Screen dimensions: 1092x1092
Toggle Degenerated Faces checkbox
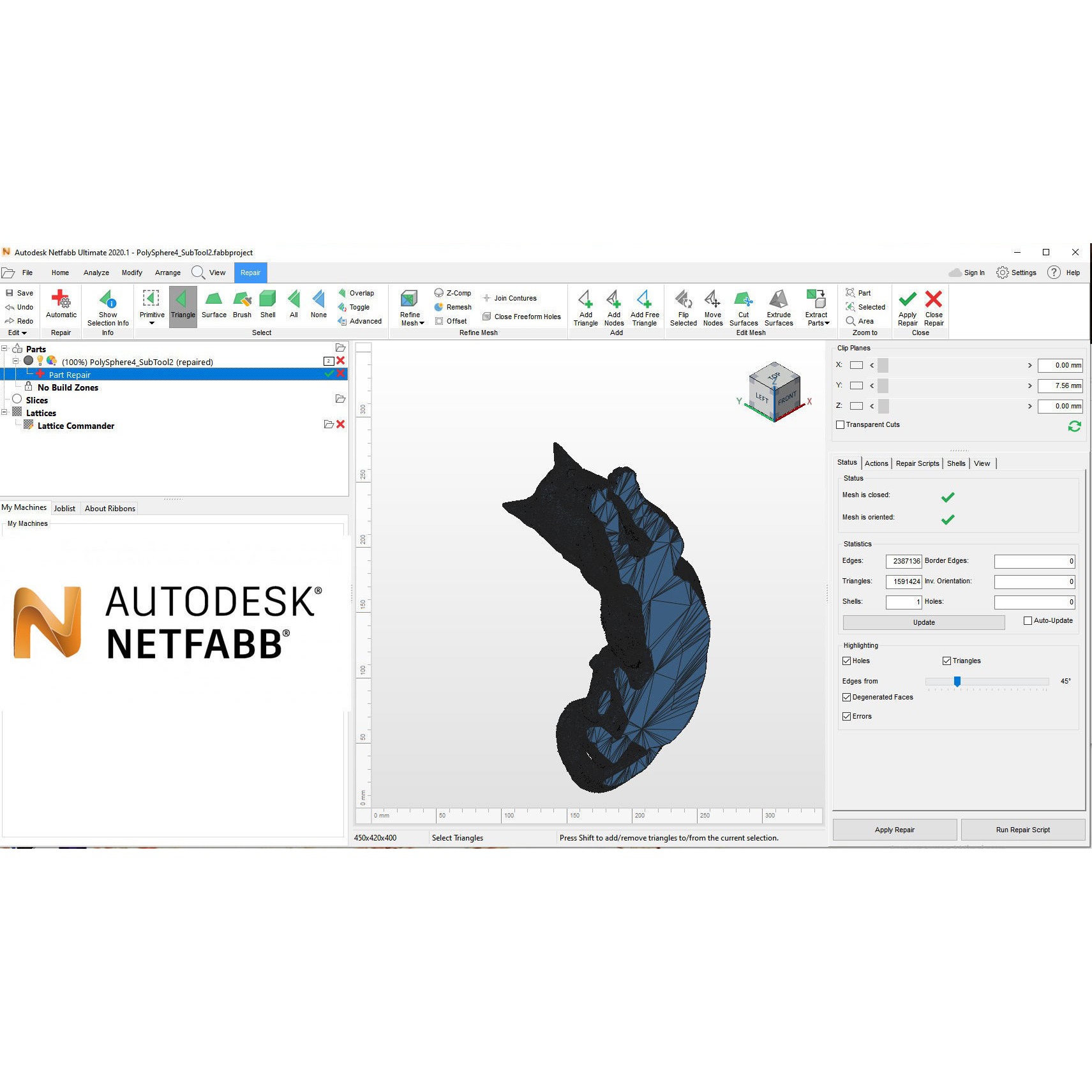(x=847, y=697)
